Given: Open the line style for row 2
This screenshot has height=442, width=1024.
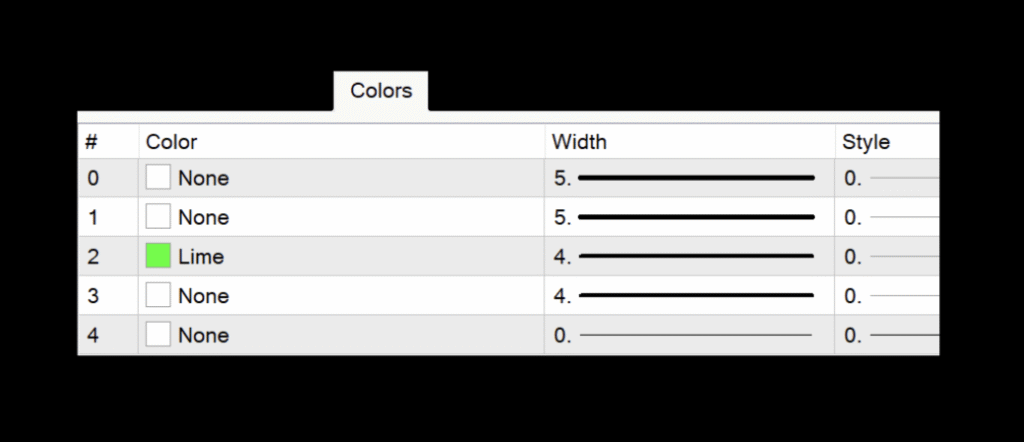Looking at the screenshot, I should [x=890, y=257].
